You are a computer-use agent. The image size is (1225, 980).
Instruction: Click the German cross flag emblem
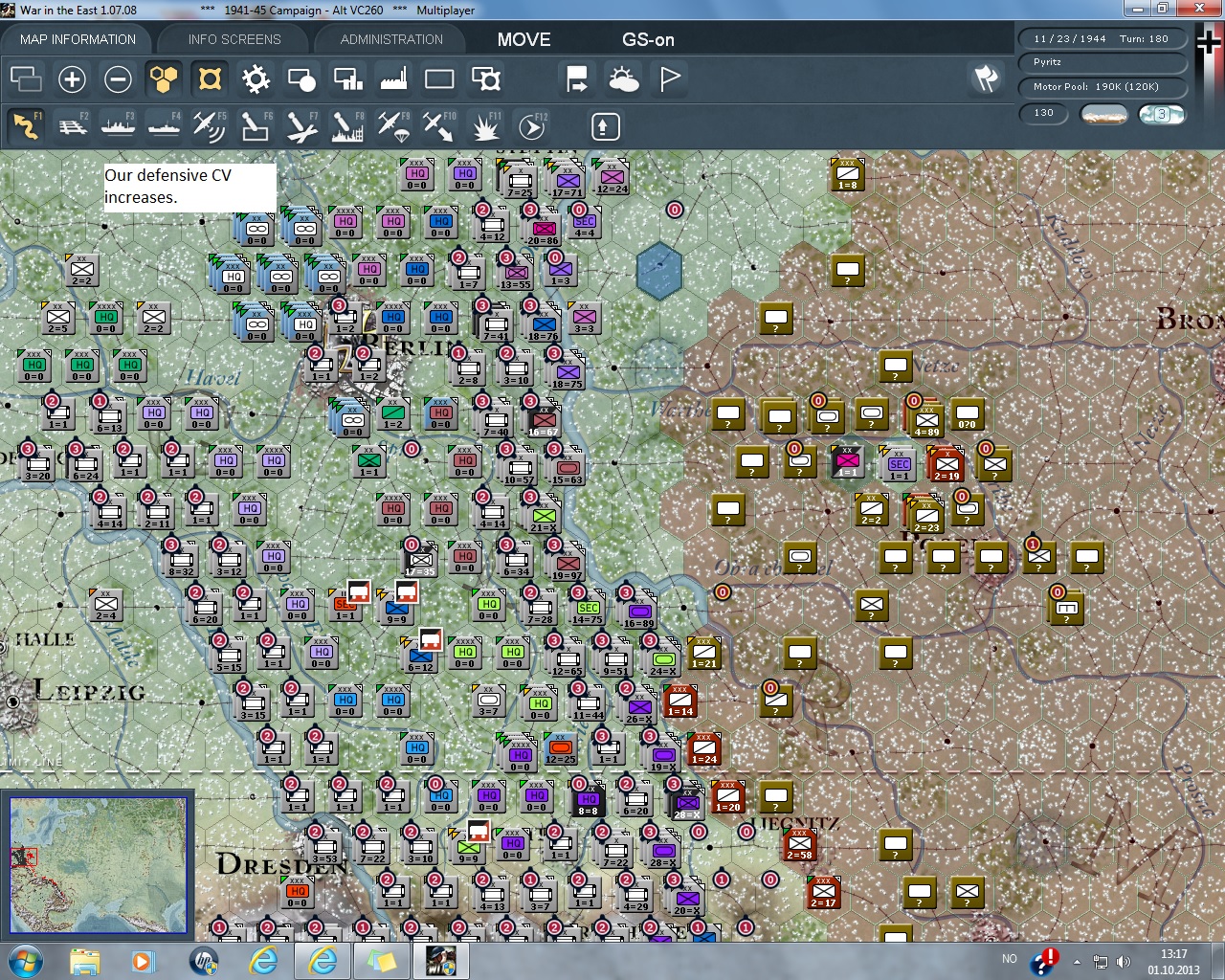1210,41
